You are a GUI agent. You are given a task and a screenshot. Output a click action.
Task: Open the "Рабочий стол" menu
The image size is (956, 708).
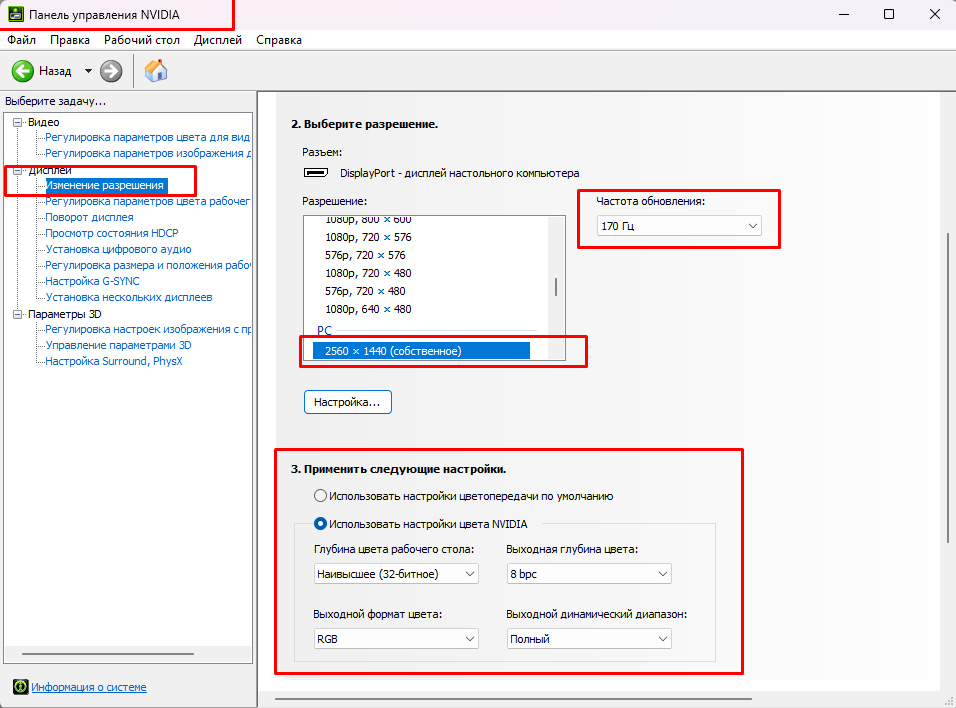[141, 40]
